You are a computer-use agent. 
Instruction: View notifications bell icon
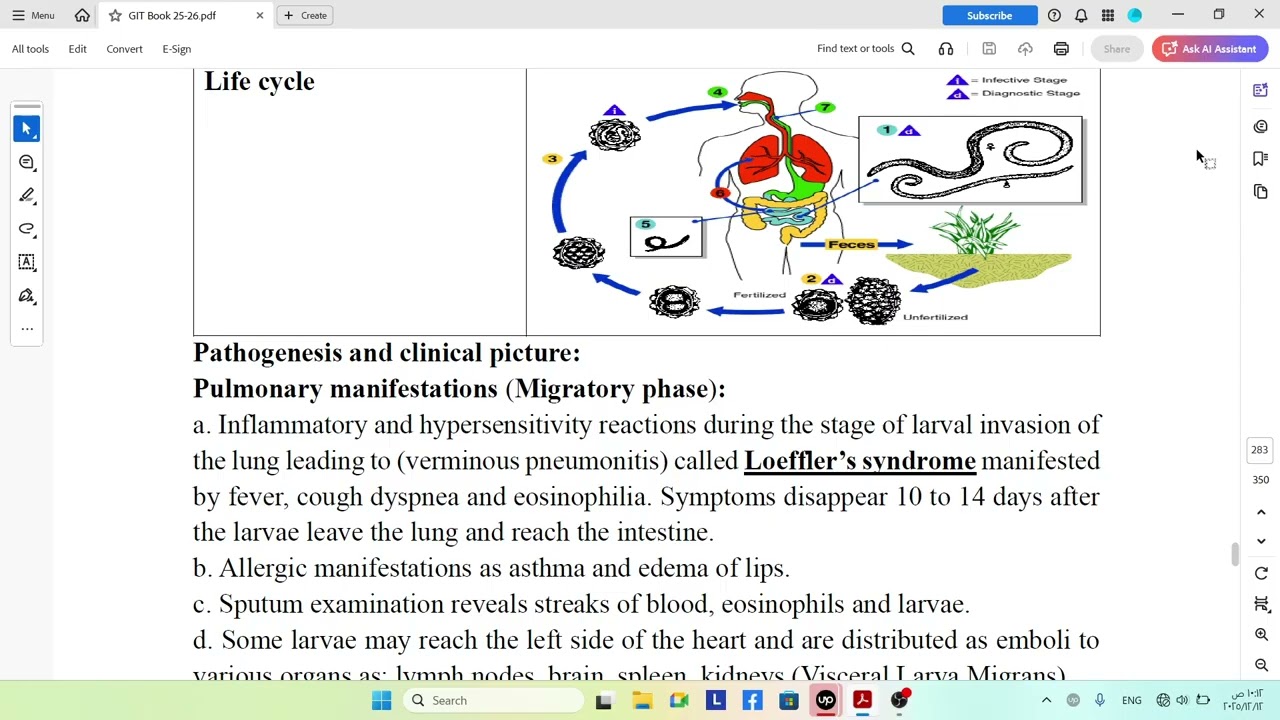[1081, 15]
